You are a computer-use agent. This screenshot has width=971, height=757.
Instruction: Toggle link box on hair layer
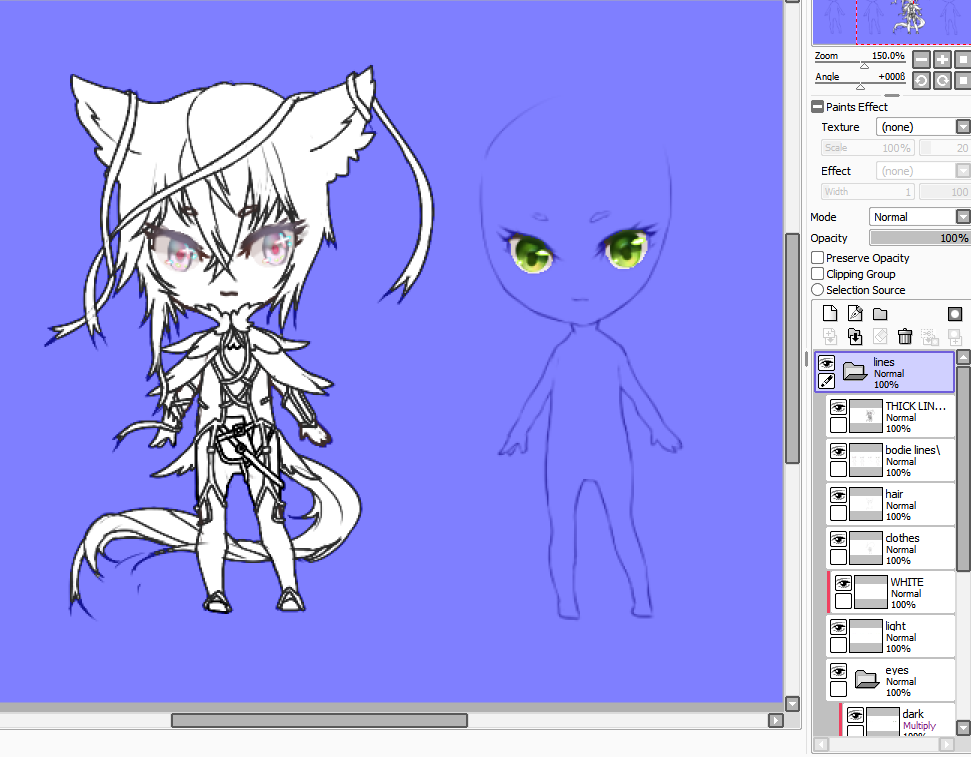coord(838,513)
